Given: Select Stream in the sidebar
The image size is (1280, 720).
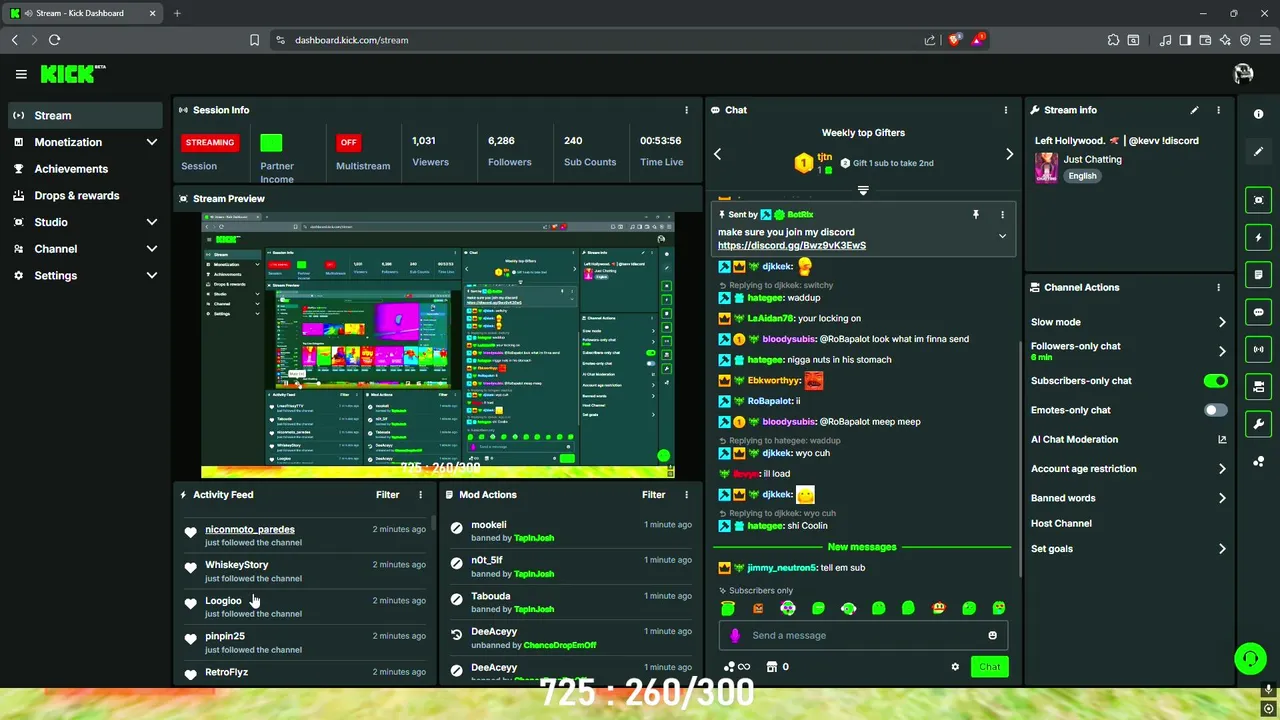Looking at the screenshot, I should [85, 115].
